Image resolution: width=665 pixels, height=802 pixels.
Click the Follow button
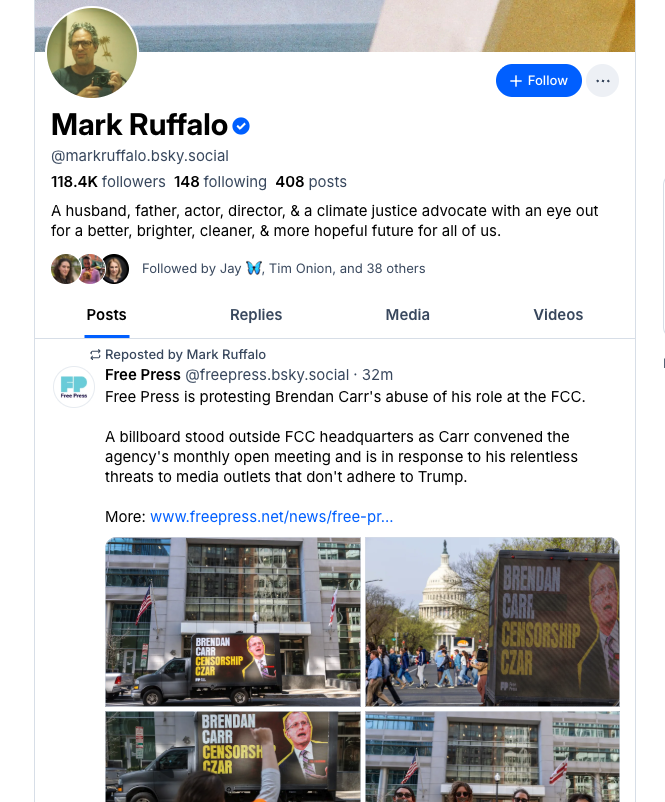538,81
